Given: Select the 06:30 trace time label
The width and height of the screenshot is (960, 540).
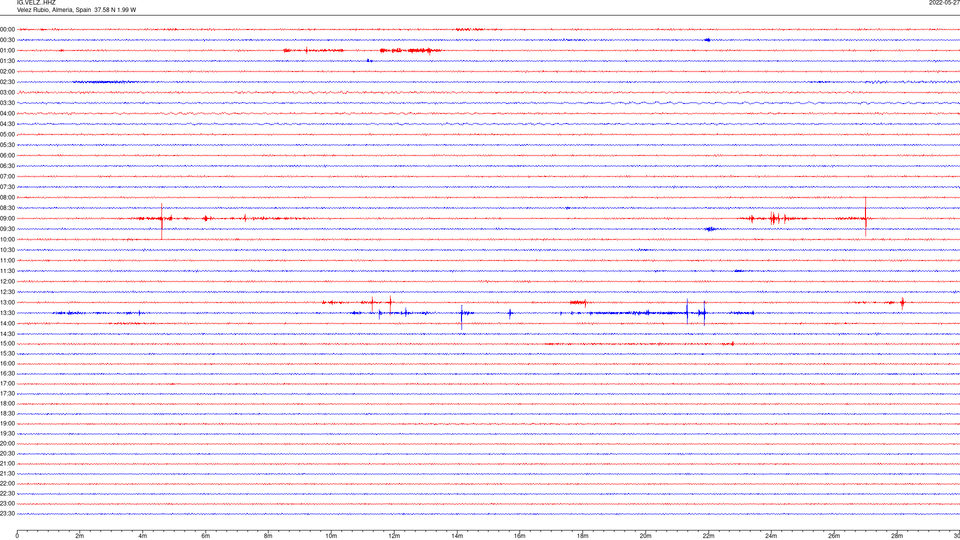Looking at the screenshot, I should (7, 166).
